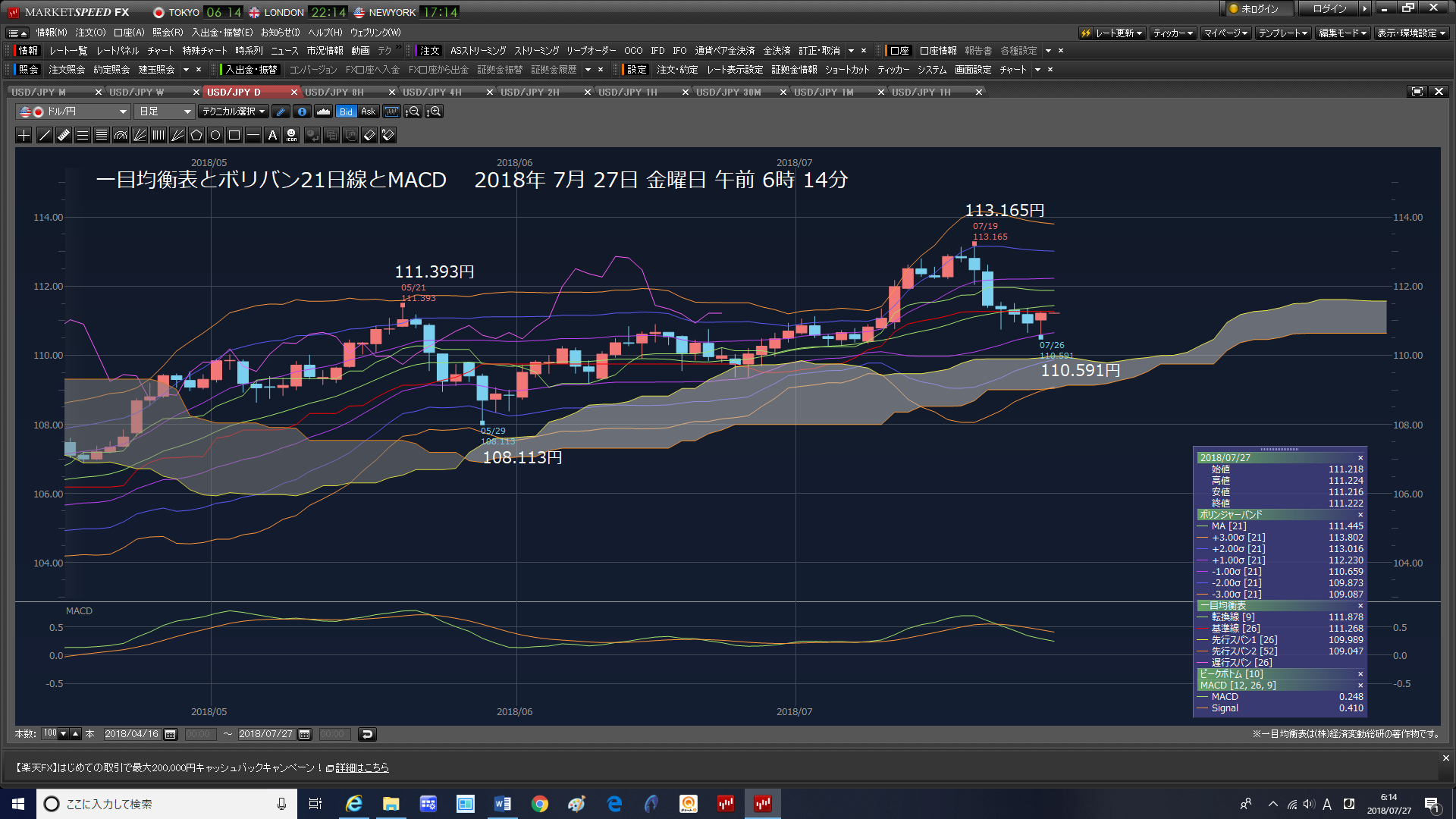The width and height of the screenshot is (1456, 819).
Task: Click the ログイン button
Action: [1330, 9]
